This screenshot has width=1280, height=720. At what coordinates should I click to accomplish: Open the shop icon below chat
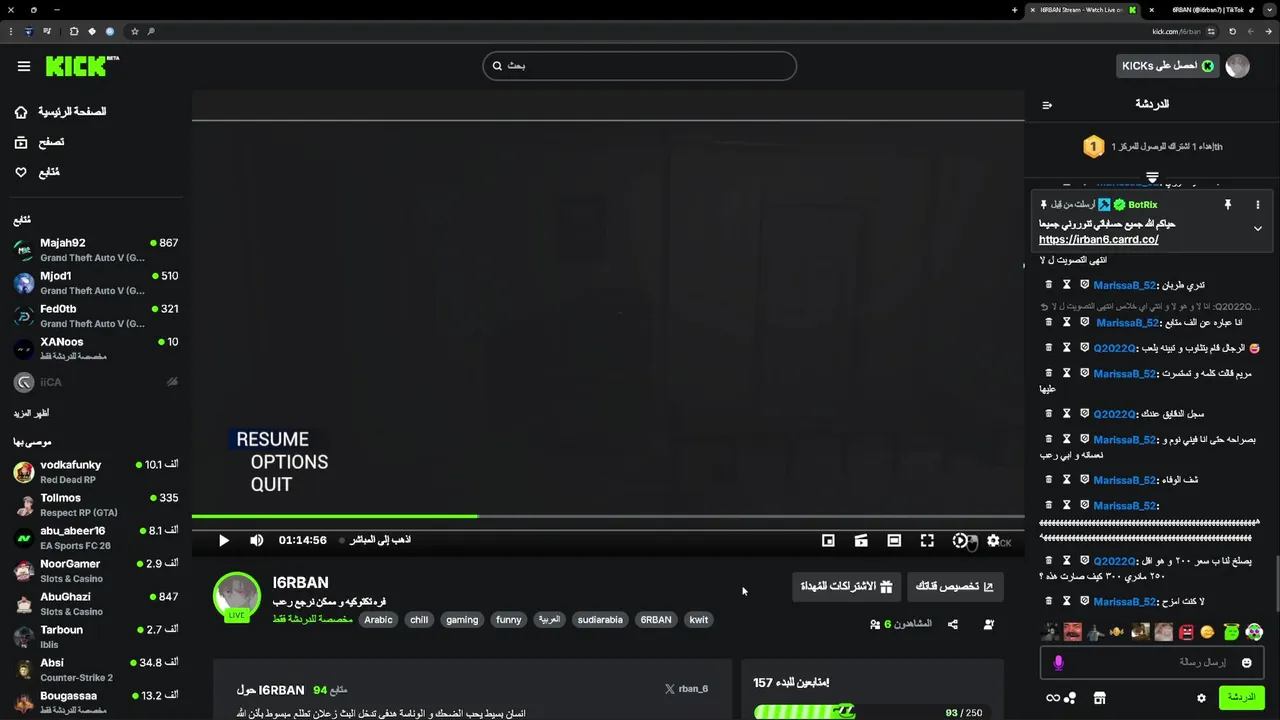(x=1099, y=698)
